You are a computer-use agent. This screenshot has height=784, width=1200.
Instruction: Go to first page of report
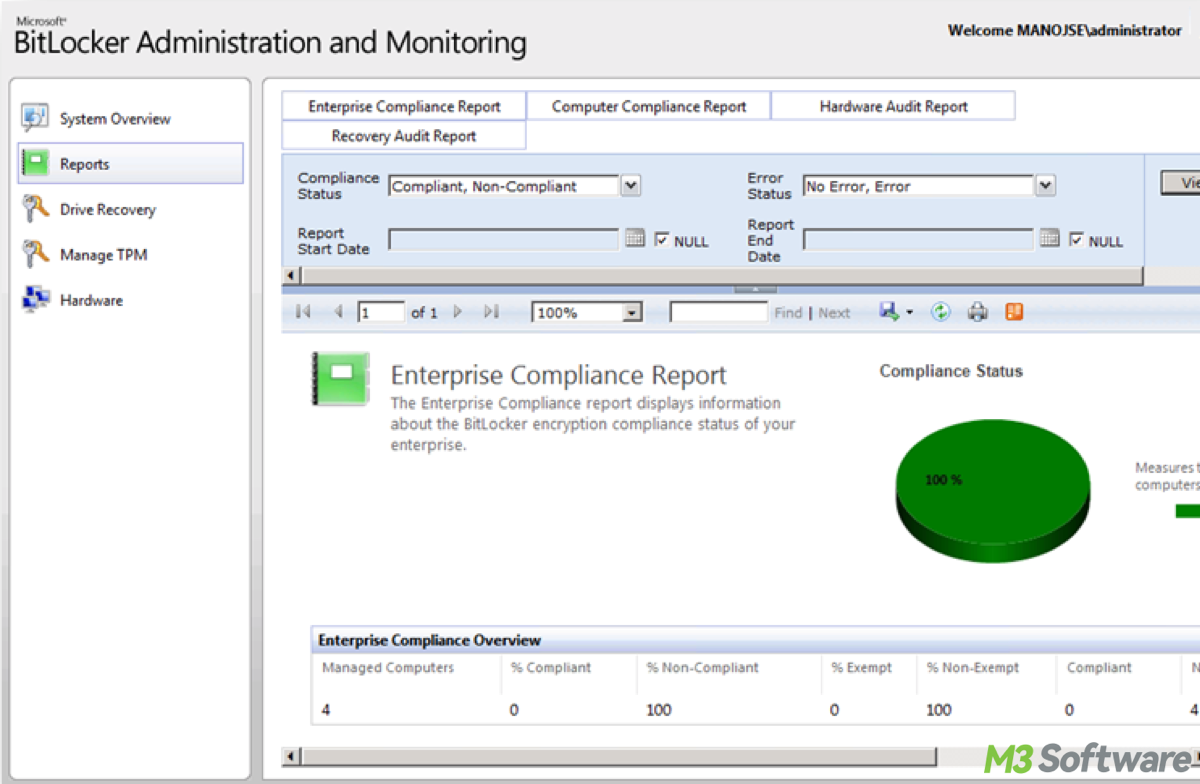click(x=303, y=312)
